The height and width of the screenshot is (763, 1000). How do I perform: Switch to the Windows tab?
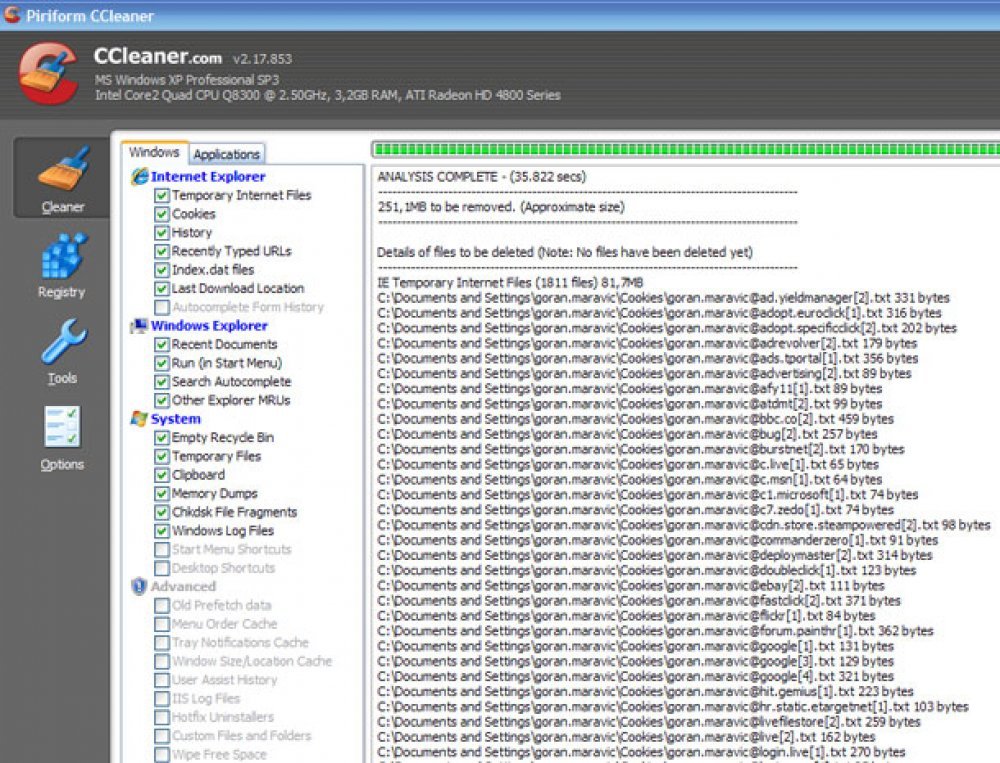(x=154, y=152)
